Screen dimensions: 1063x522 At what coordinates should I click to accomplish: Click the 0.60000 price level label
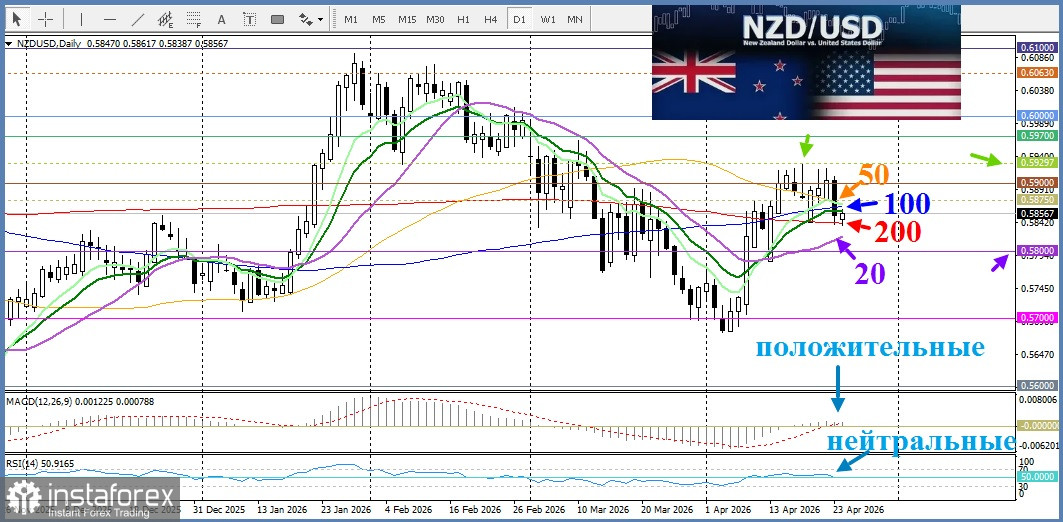click(x=1037, y=116)
